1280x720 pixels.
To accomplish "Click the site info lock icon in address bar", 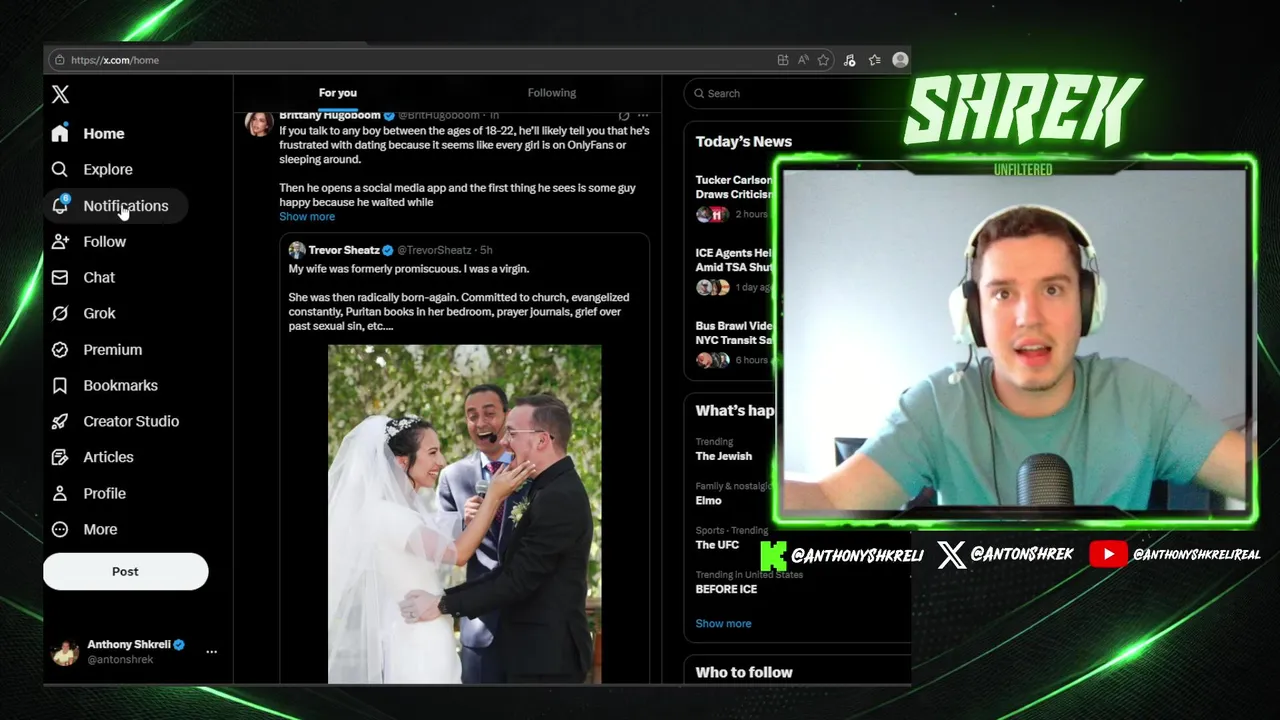I will (x=60, y=60).
